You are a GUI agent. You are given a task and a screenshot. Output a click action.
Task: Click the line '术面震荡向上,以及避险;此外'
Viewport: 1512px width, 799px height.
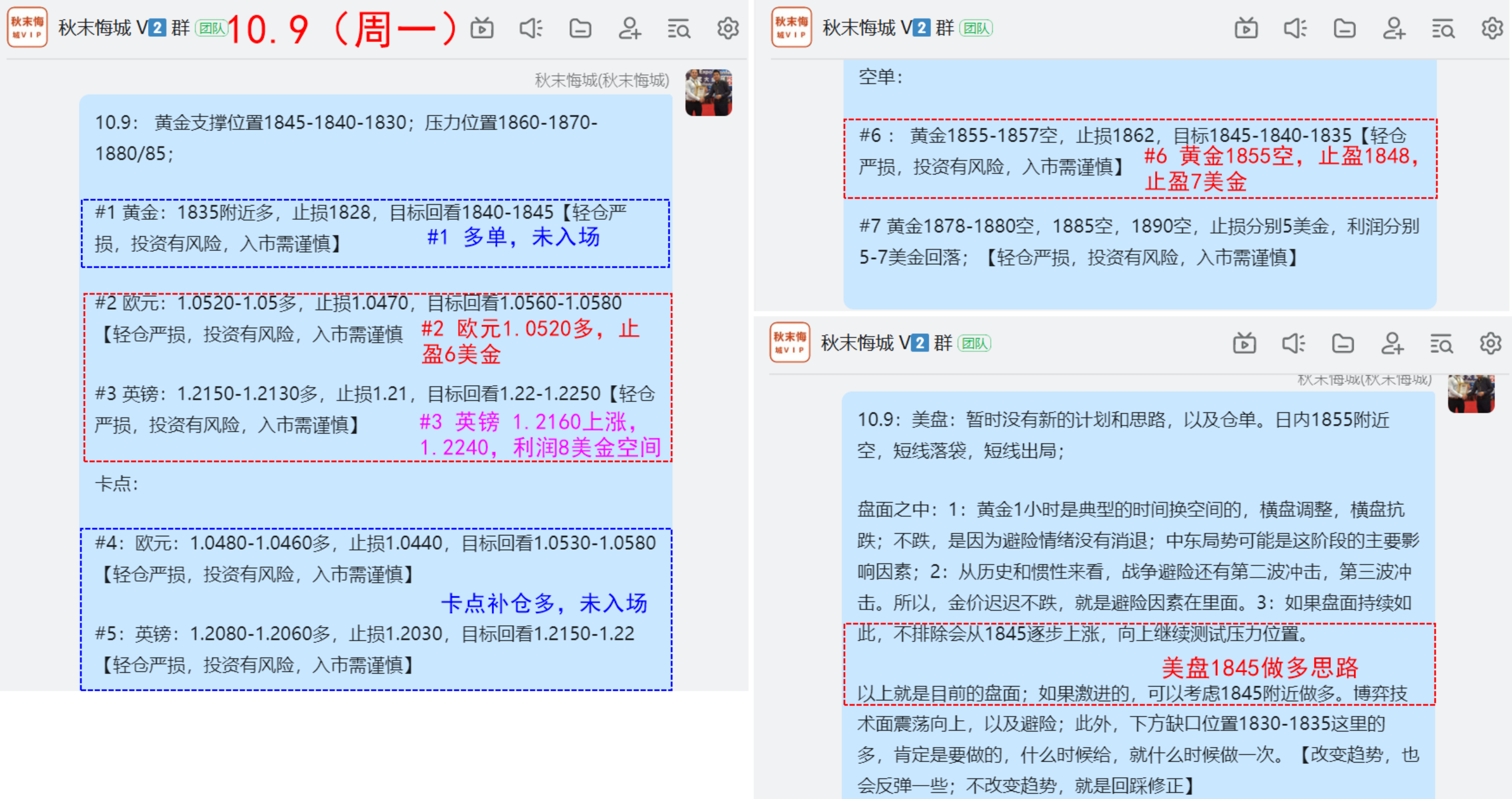click(x=1121, y=724)
